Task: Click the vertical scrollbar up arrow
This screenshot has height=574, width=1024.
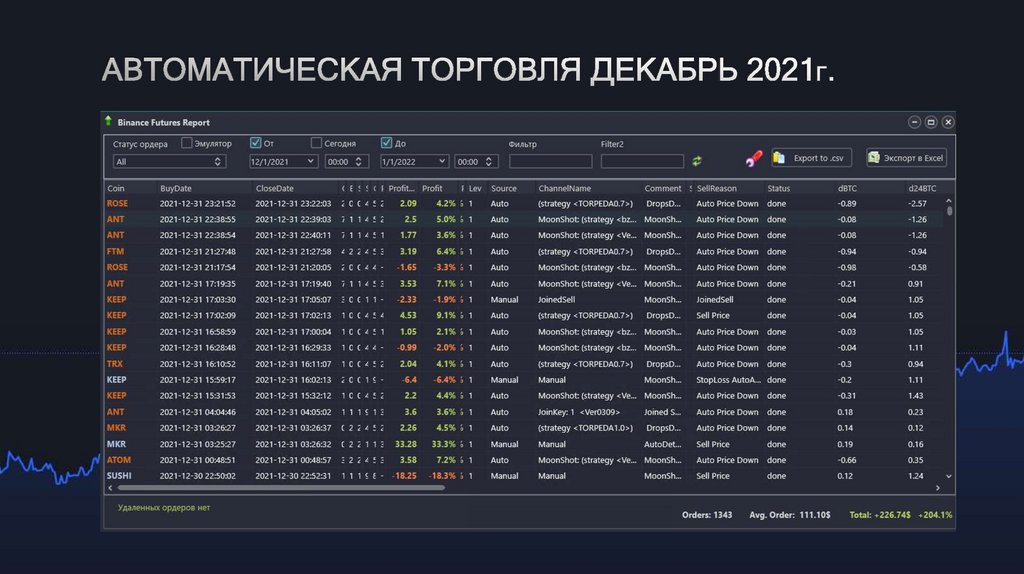Action: (949, 200)
